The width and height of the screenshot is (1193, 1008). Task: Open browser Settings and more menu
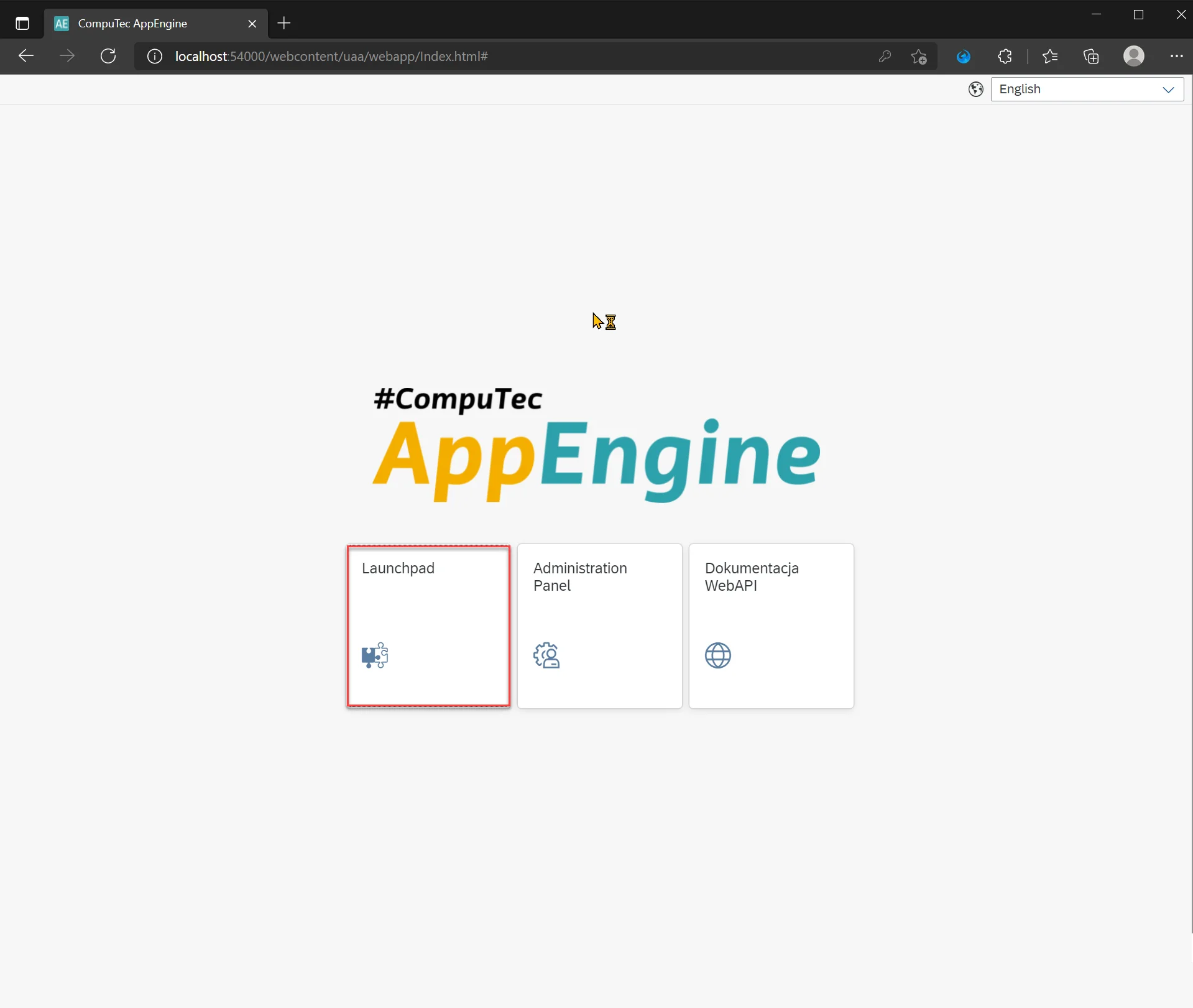pos(1176,56)
